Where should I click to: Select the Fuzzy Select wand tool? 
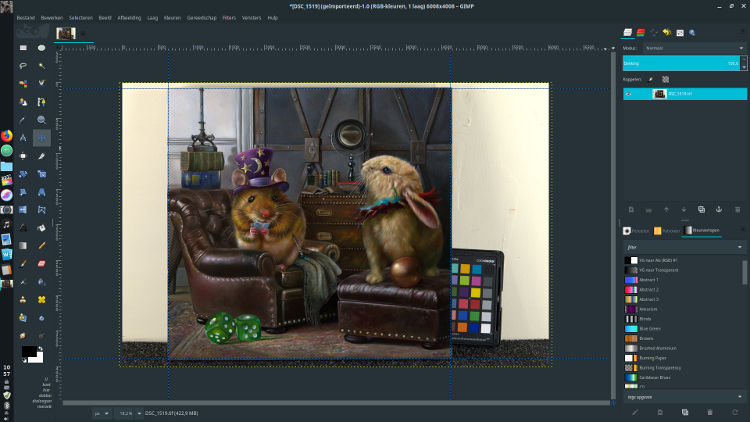[42, 66]
